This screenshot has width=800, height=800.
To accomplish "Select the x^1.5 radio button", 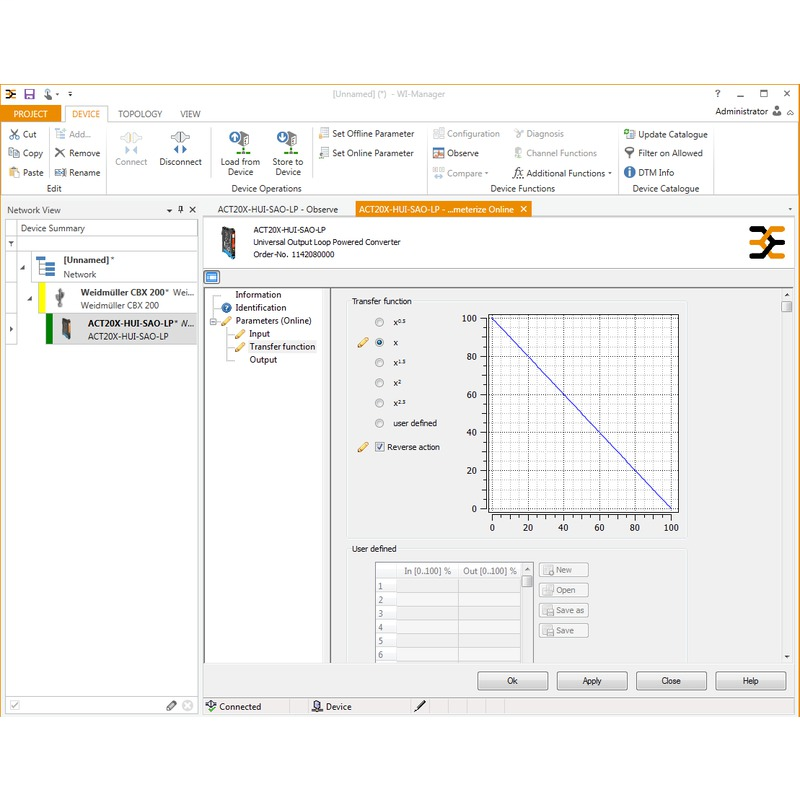I will pyautogui.click(x=379, y=363).
